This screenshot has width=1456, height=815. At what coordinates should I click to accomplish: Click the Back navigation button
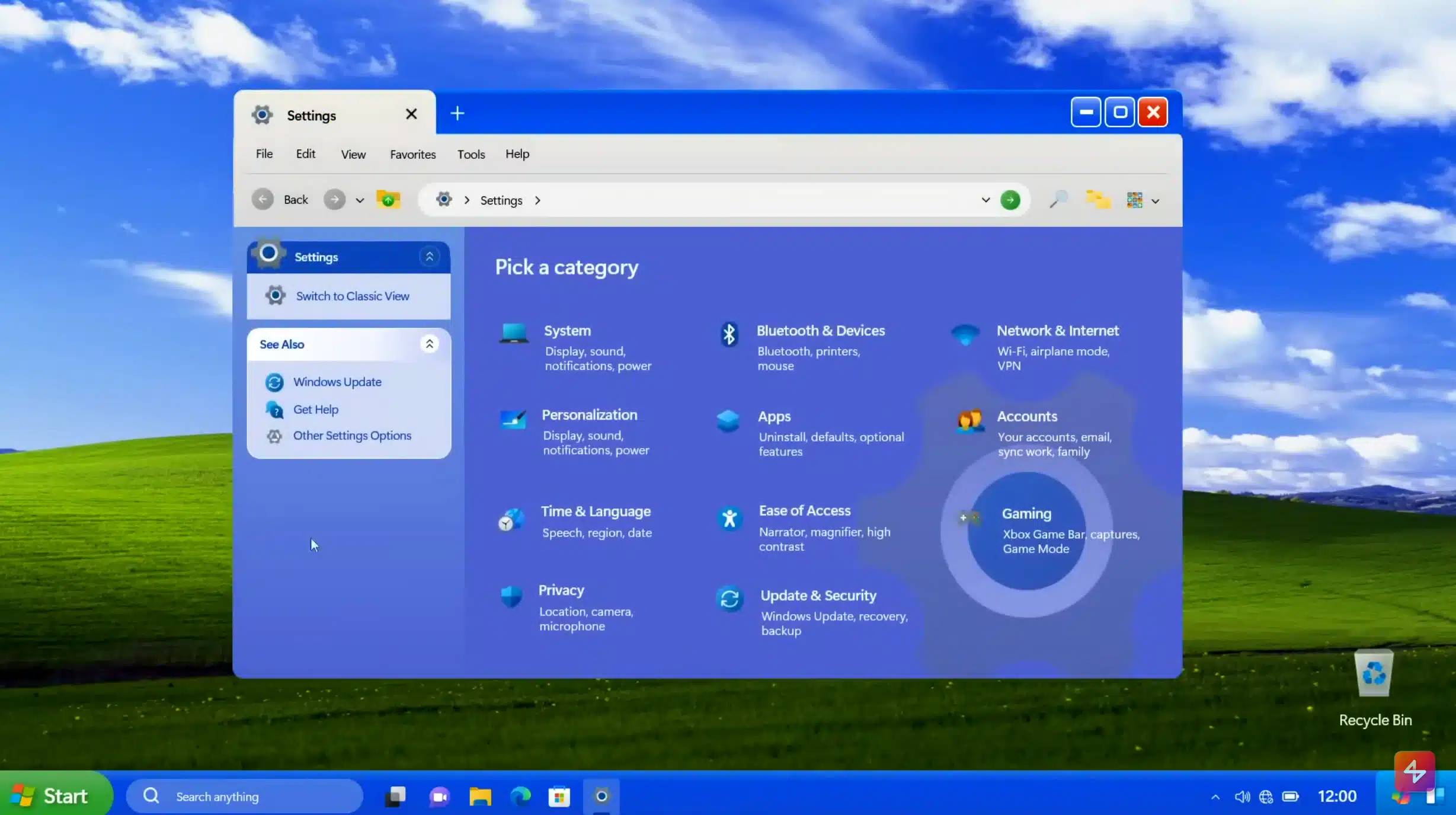(x=262, y=199)
